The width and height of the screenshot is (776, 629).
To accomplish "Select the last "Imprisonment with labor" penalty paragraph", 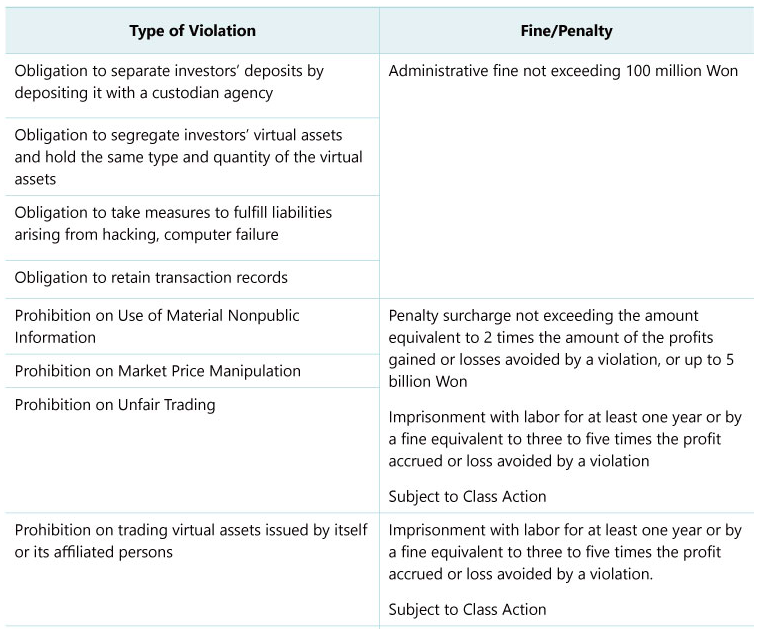I will point(565,552).
